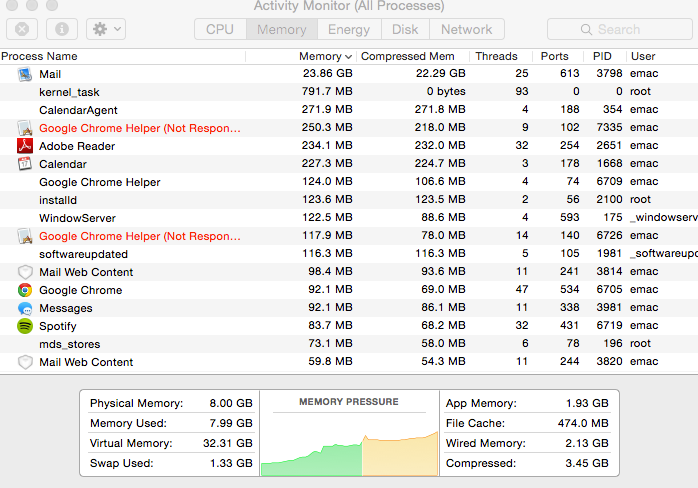
Task: Click the Adobe Reader icon
Action: [25, 146]
